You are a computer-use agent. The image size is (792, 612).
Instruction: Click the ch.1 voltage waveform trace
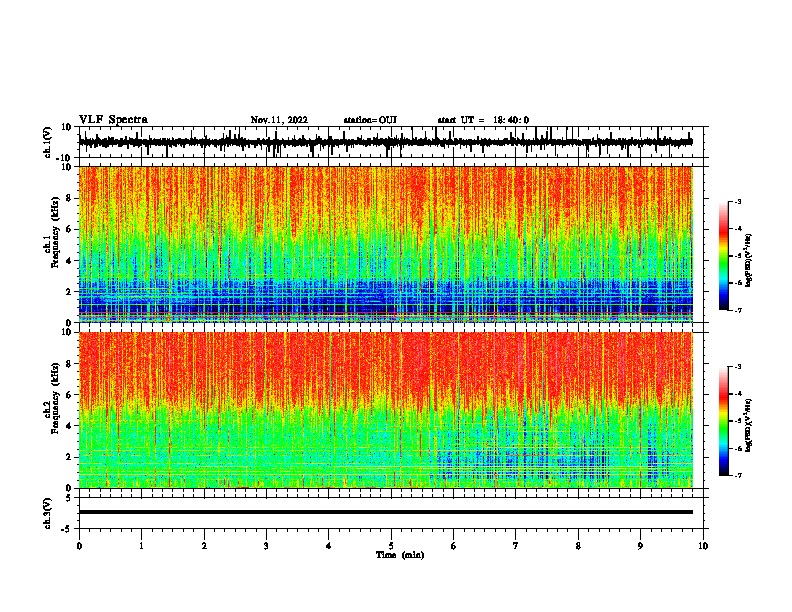385,142
